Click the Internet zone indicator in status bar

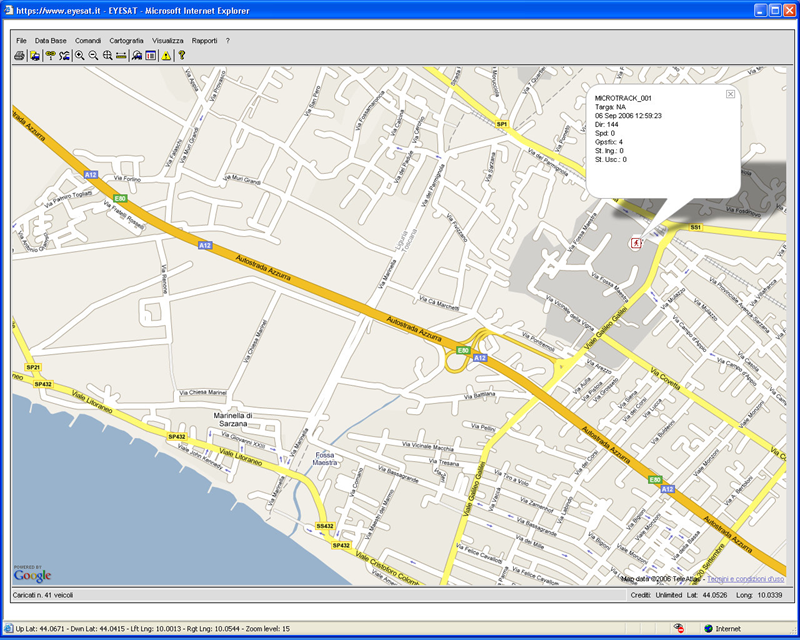722,629
